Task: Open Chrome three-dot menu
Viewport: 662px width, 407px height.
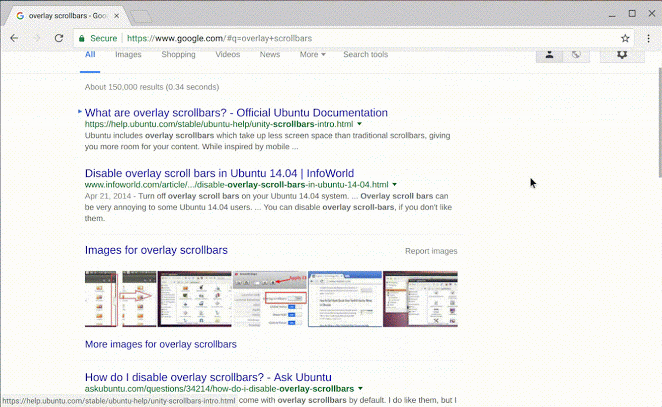Action: 647,38
